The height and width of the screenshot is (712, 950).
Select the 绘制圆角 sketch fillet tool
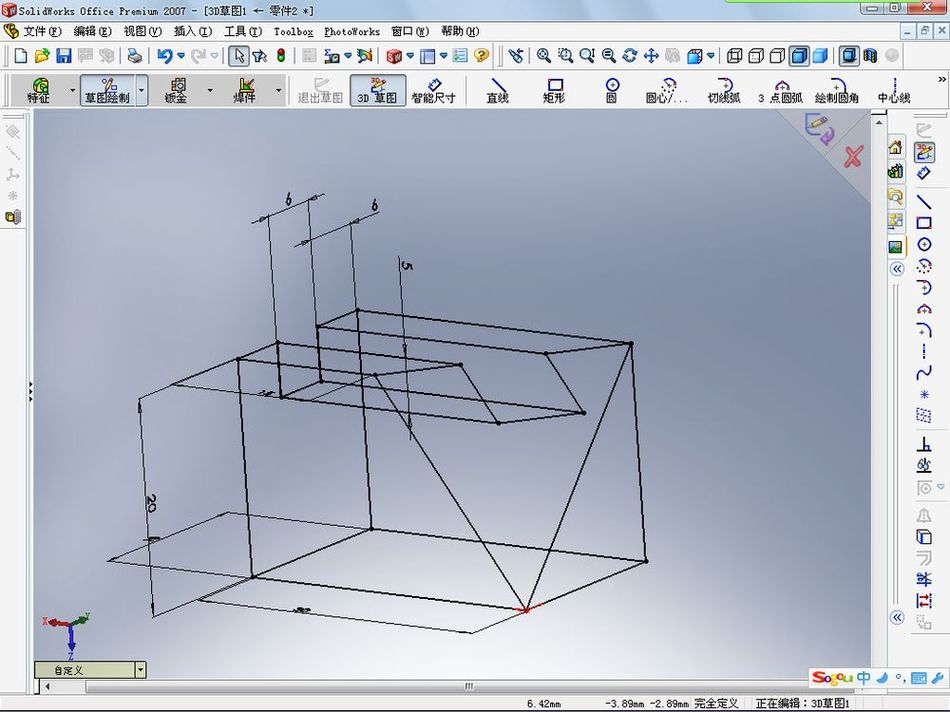point(837,90)
